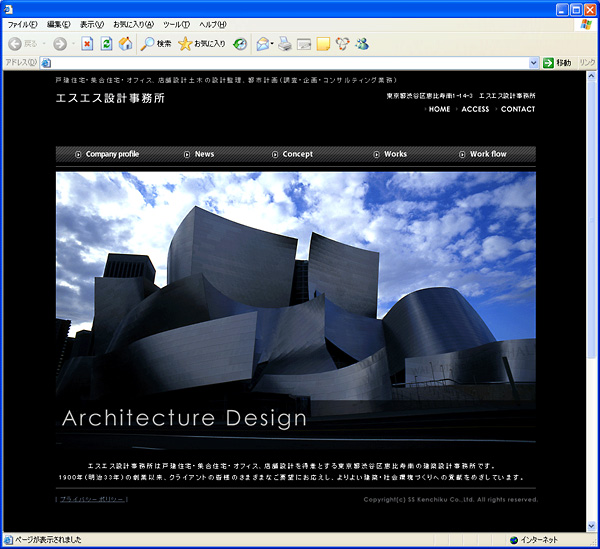This screenshot has height=549, width=600.
Task: Click the address text 東京都渋谷区恵比寿南1-14-3
Action: pyautogui.click(x=429, y=96)
